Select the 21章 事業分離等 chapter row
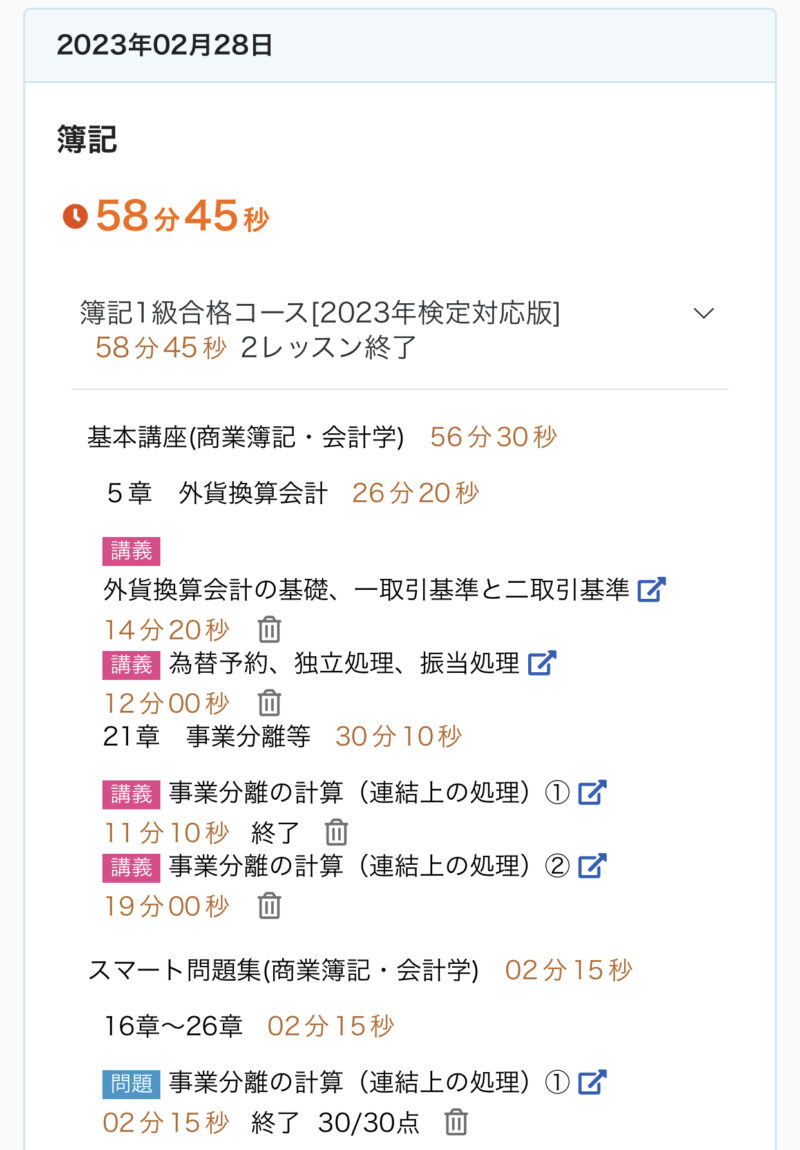The width and height of the screenshot is (800, 1150). 206,737
